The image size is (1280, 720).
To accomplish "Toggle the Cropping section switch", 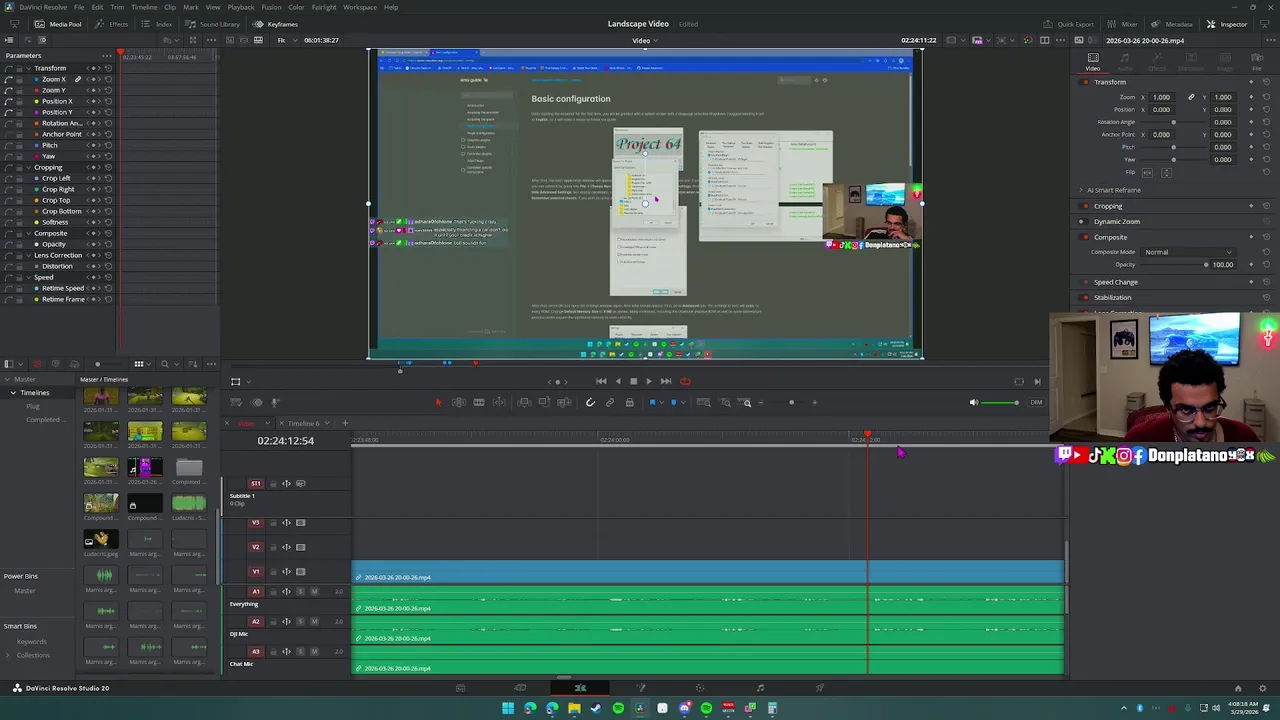I will point(1085,206).
